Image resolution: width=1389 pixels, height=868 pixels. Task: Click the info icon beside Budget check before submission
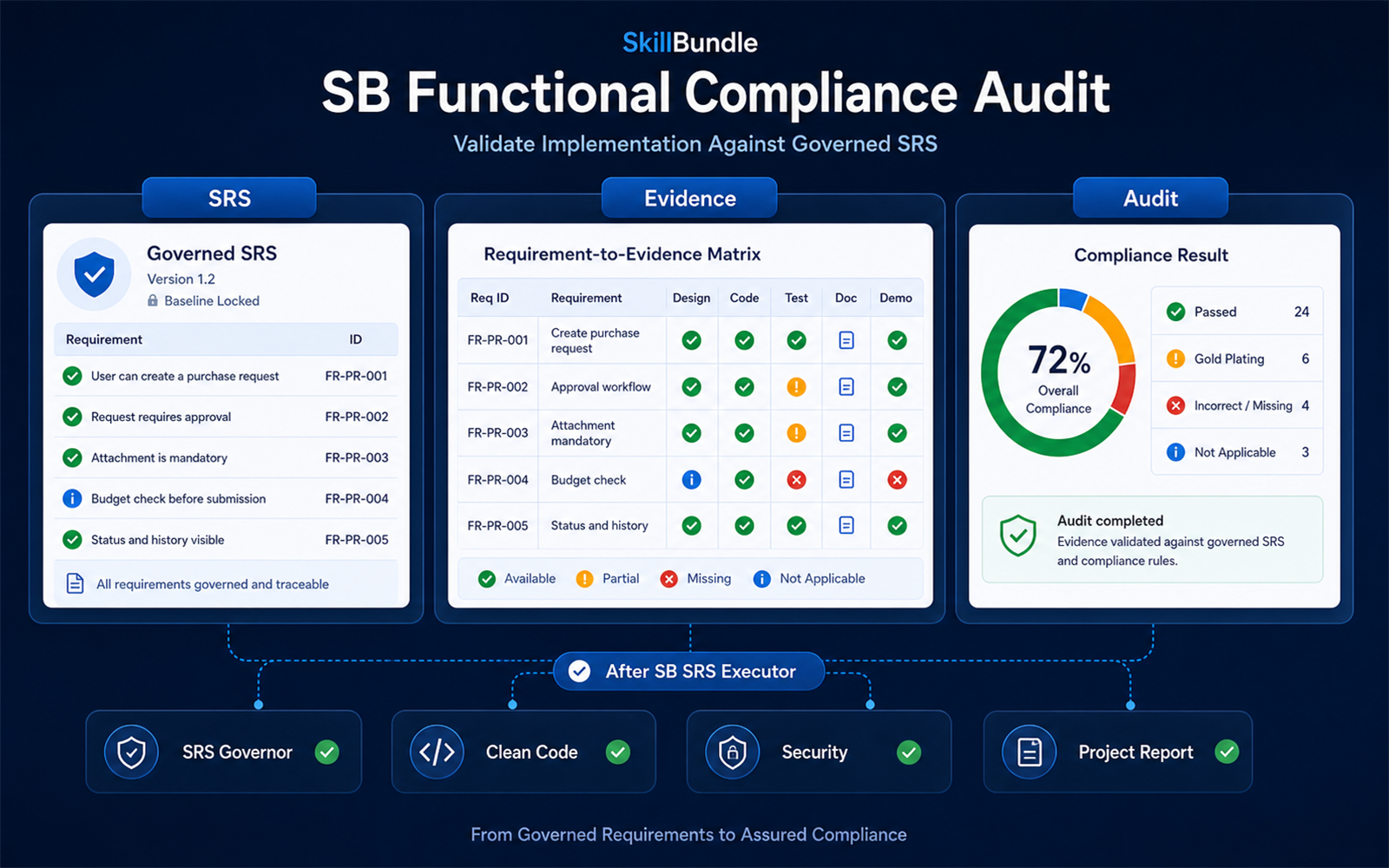coord(72,498)
